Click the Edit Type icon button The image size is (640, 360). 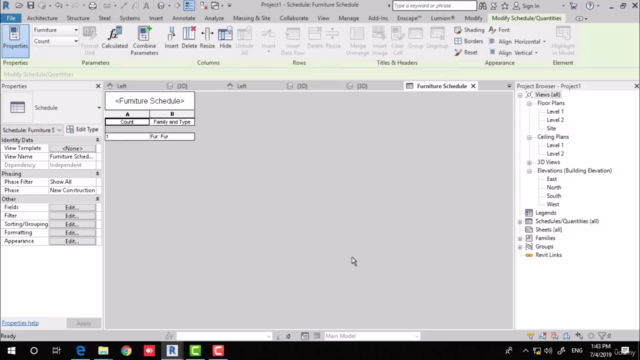[x=82, y=129]
